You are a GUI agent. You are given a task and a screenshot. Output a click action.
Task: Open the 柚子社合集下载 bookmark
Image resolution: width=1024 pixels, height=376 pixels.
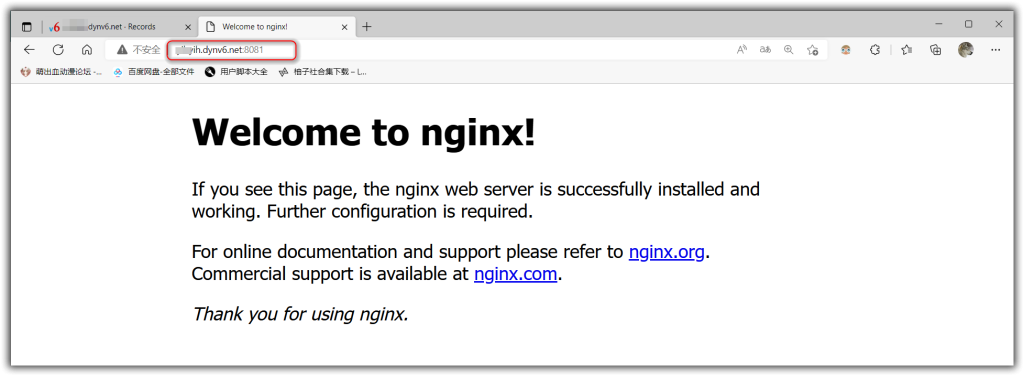pyautogui.click(x=323, y=72)
